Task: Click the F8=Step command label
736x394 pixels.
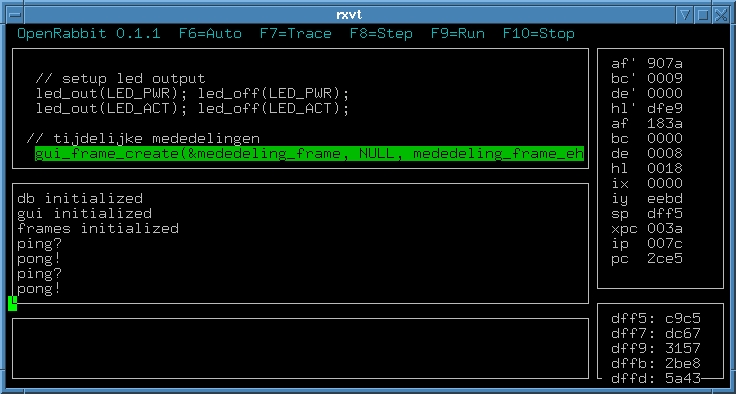Action: coord(381,34)
